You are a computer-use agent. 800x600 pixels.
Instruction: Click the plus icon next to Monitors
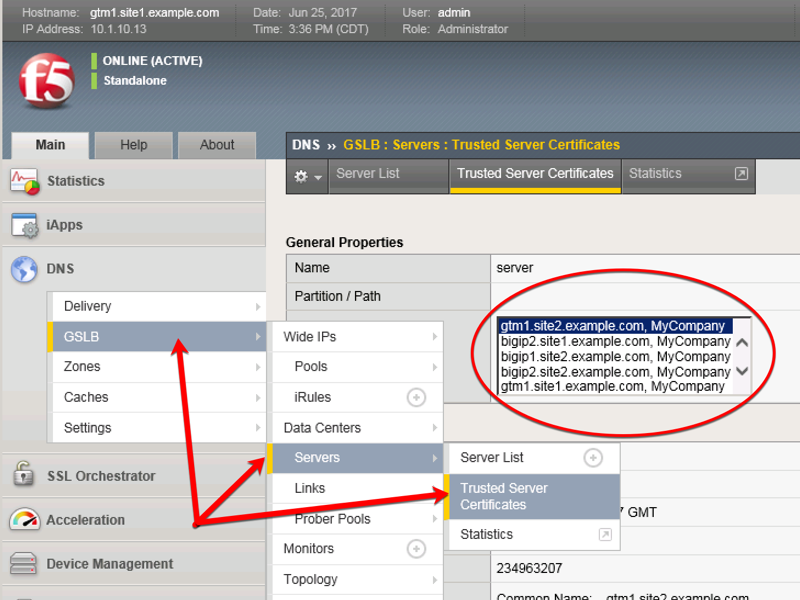point(416,549)
